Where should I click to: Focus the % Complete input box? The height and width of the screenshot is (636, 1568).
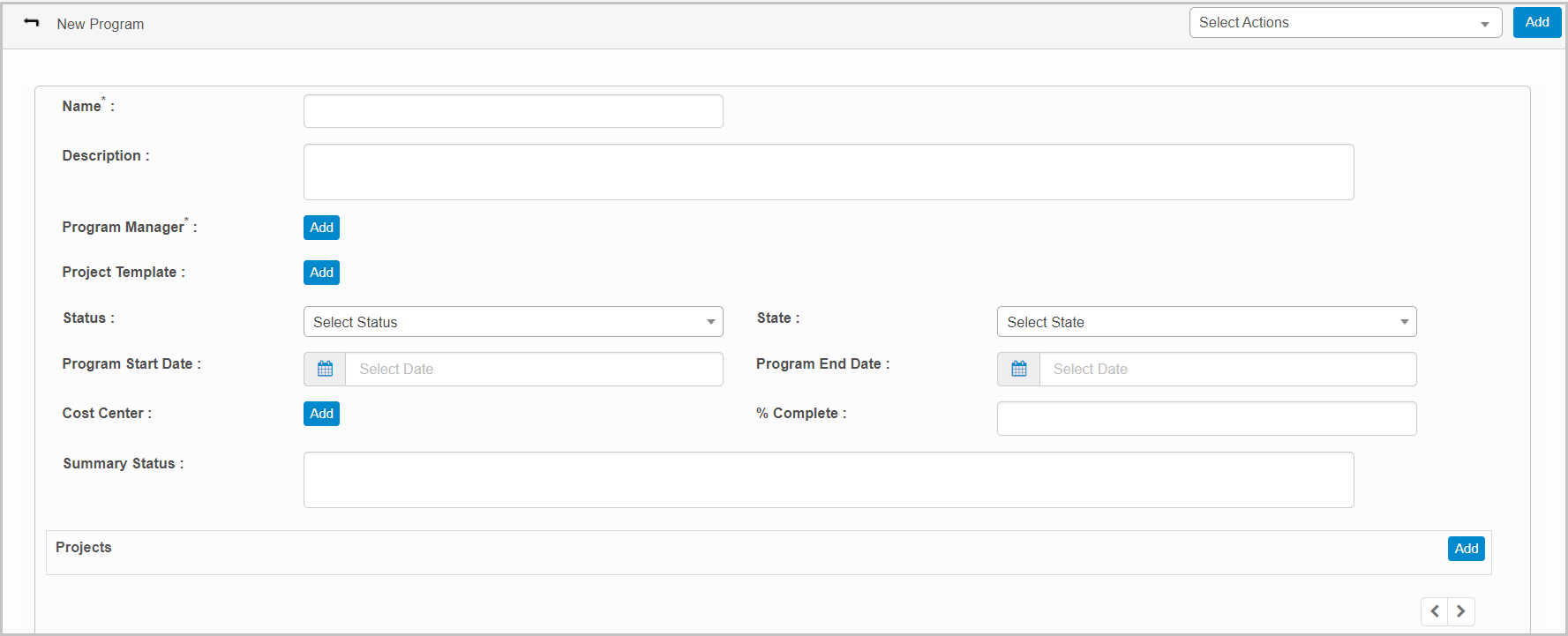1206,419
